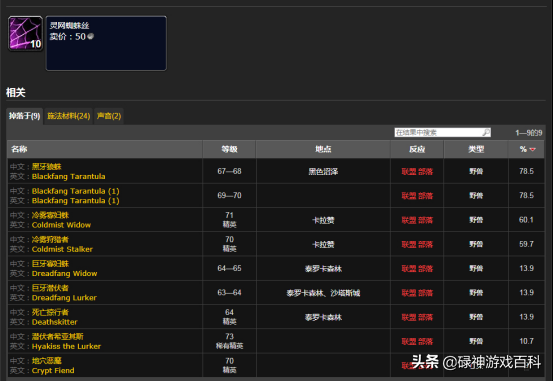Image resolution: width=553 pixels, height=381 pixels.
Task: Open the Coldmist Widow NPC link
Action: (61, 225)
